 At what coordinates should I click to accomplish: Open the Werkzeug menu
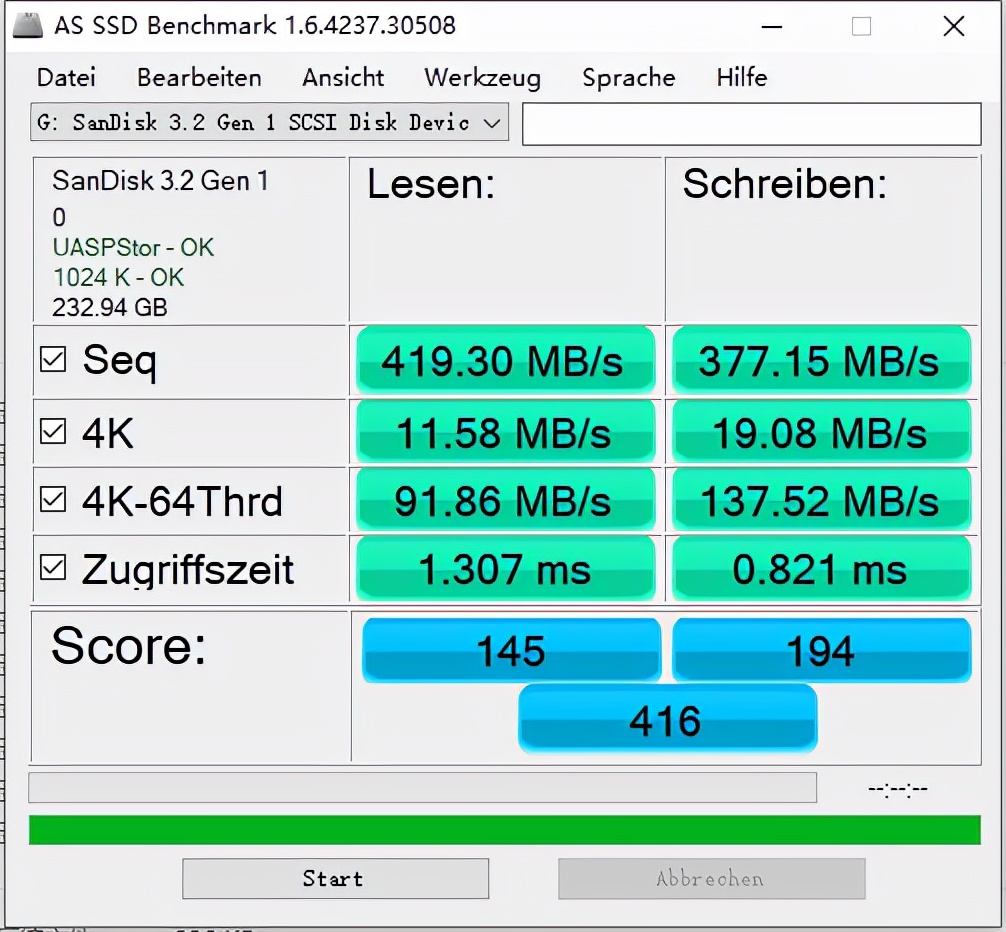coord(482,77)
